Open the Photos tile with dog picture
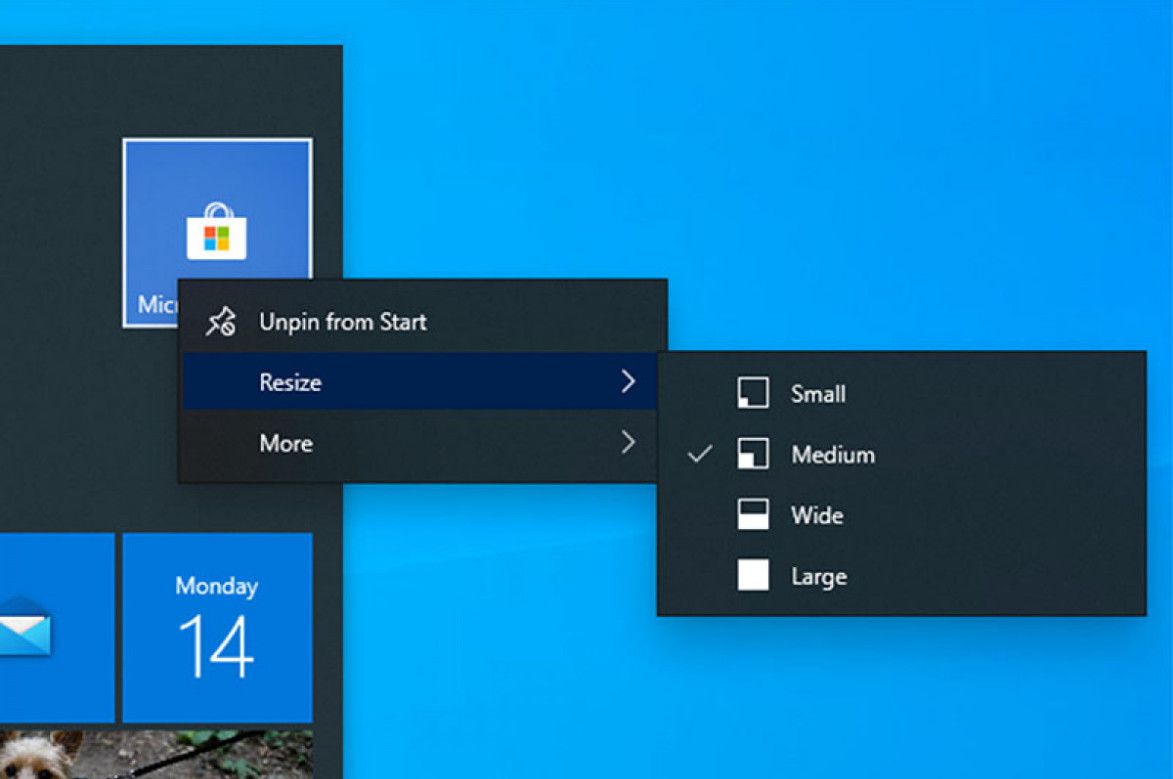 156,754
